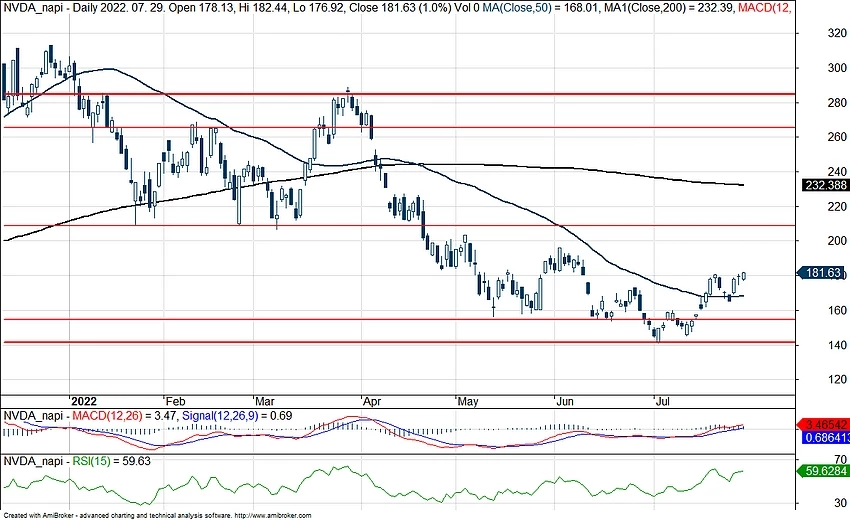Click the Apr month label on the date axis
The height and width of the screenshot is (520, 850).
point(372,401)
